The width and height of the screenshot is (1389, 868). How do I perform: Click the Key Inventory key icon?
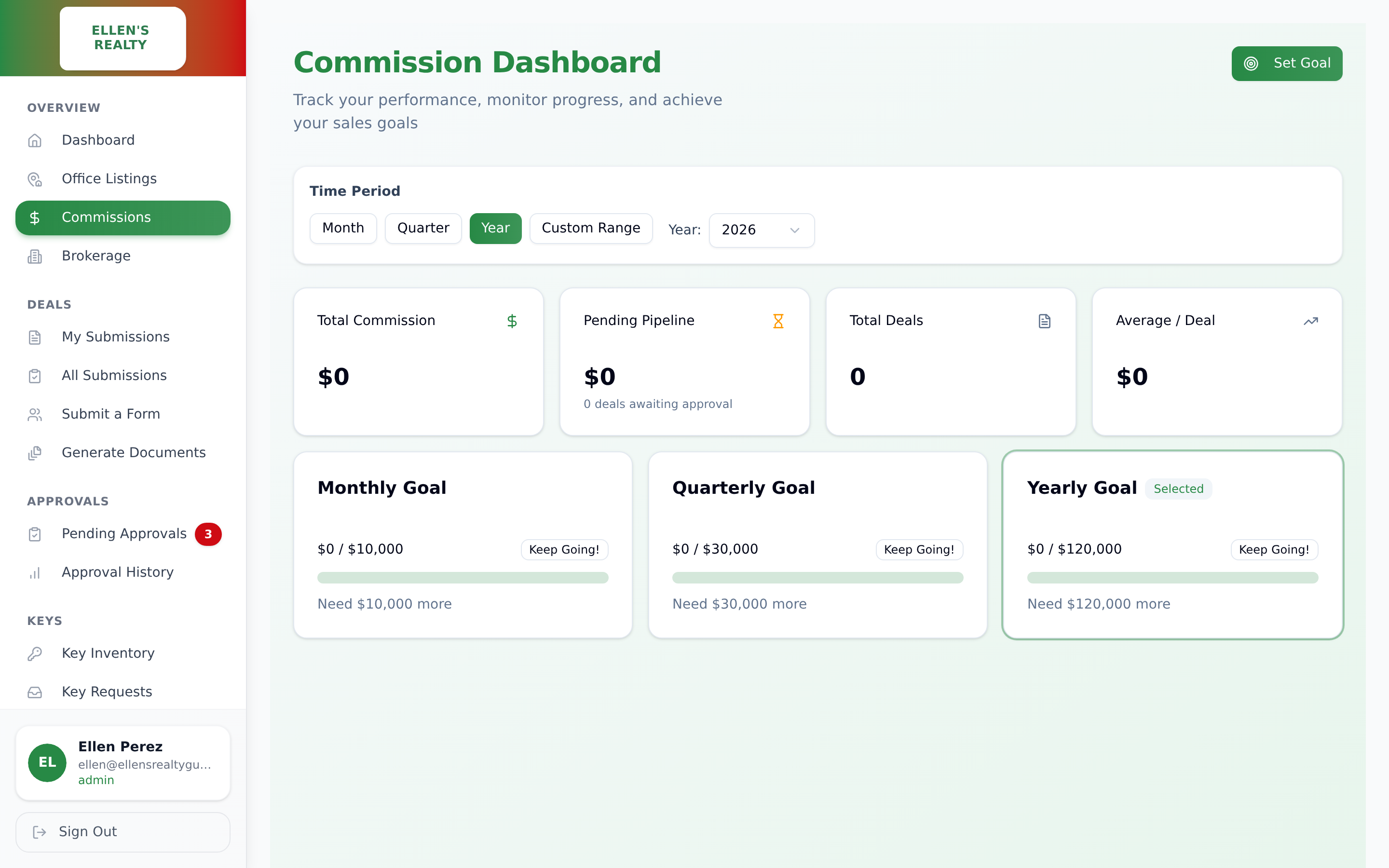pyautogui.click(x=35, y=653)
